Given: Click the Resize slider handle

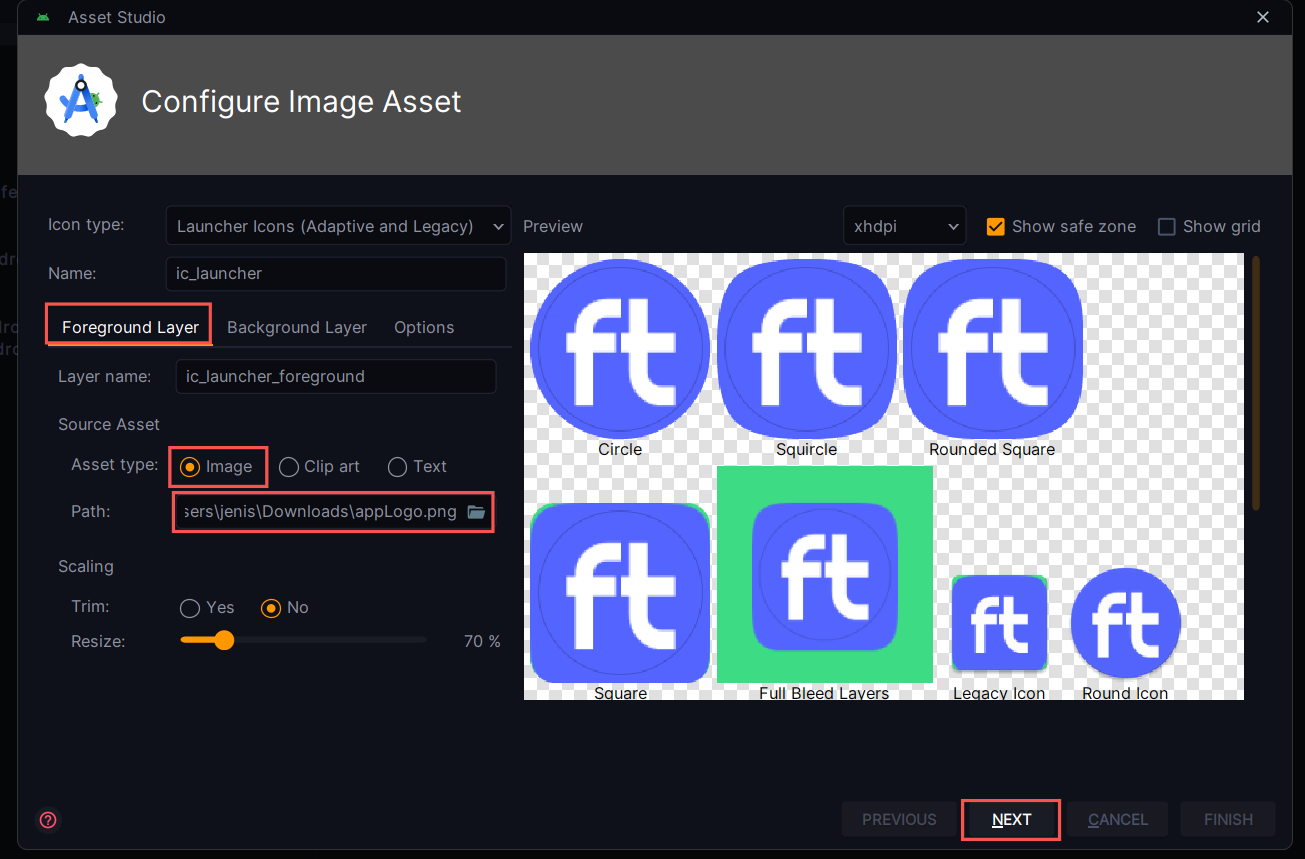Looking at the screenshot, I should [x=224, y=640].
